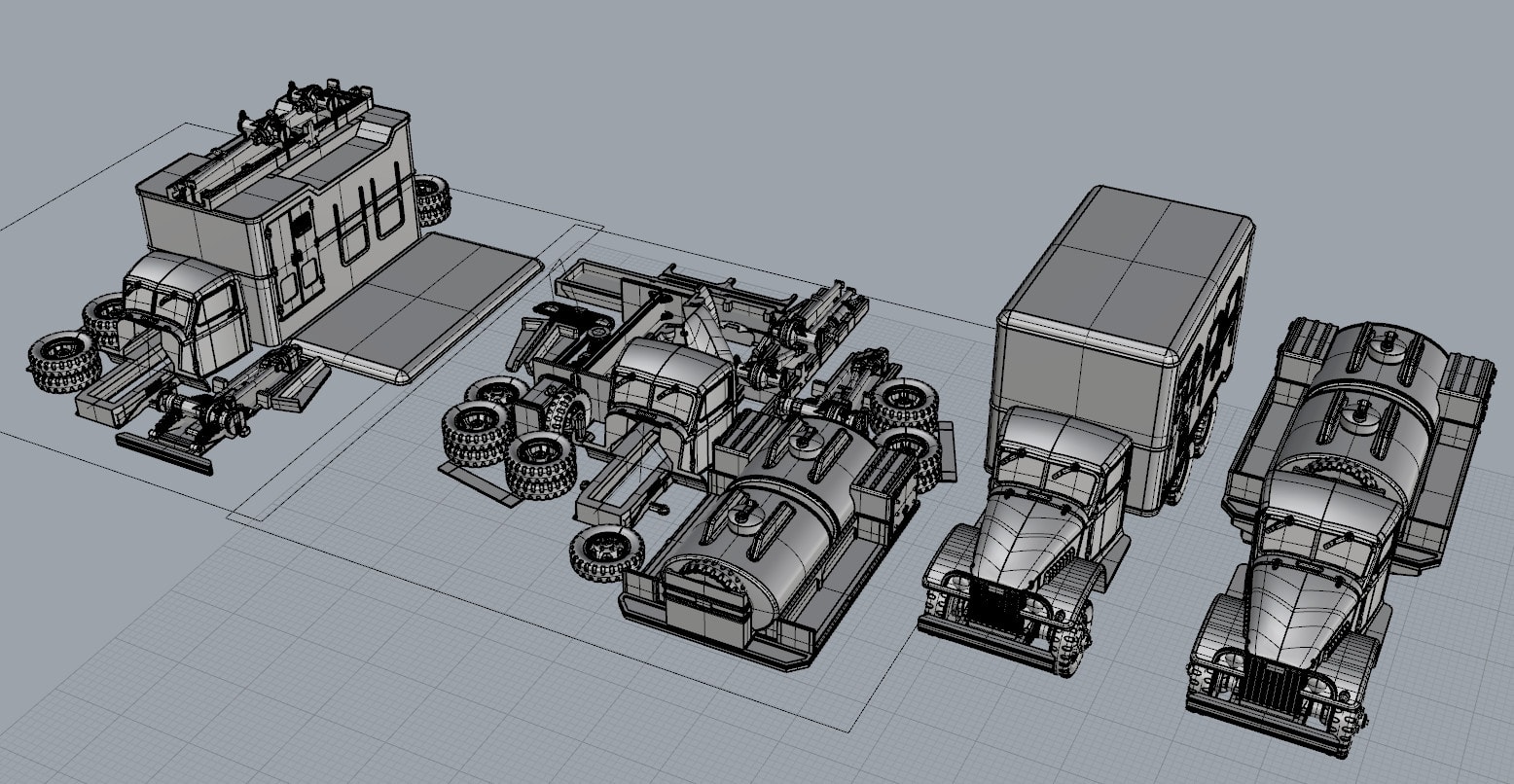The image size is (1514, 784).
Task: Select the wheel behind the left box body
Action: click(x=431, y=200)
